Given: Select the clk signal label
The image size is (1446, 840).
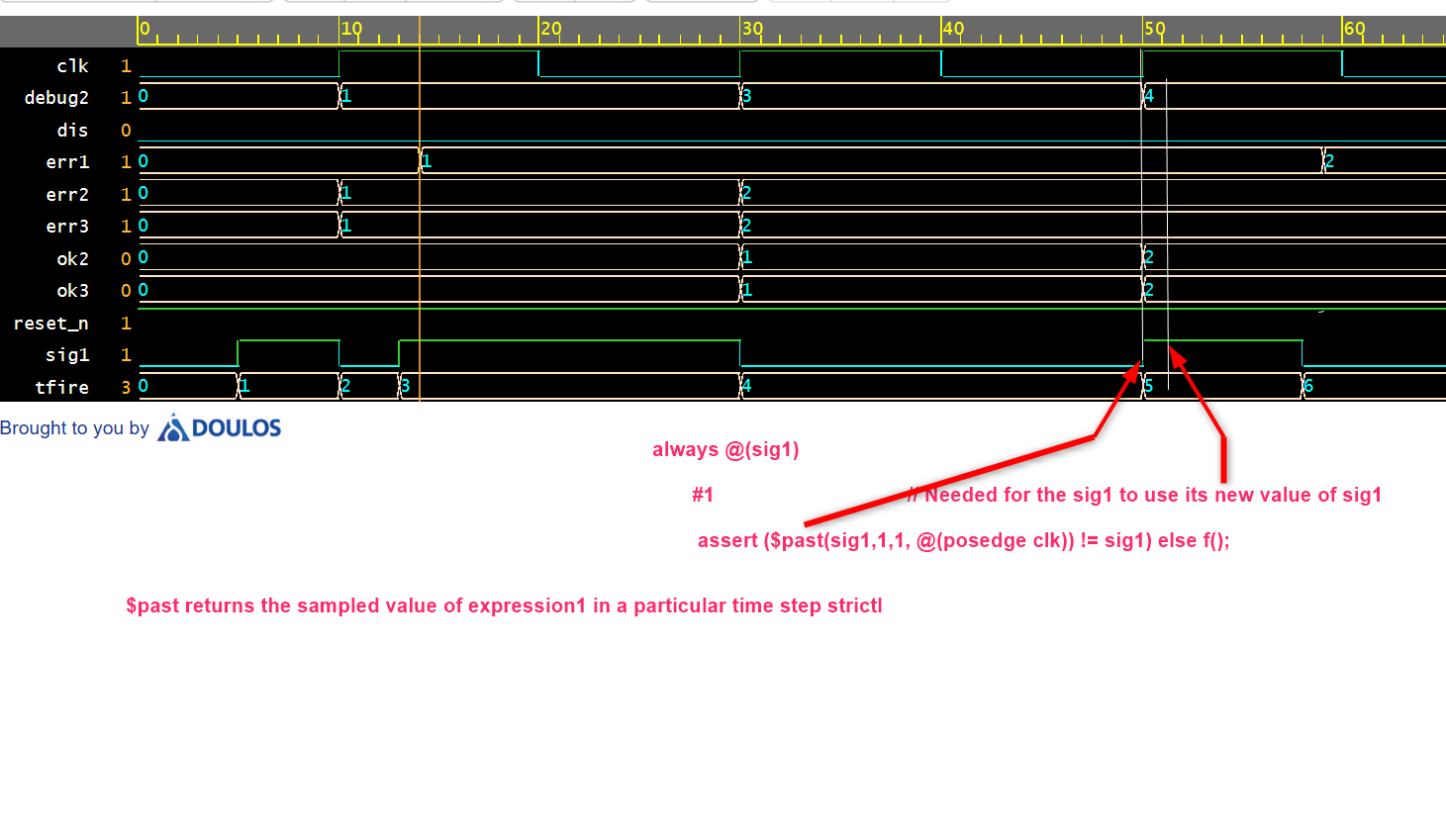Looking at the screenshot, I should (72, 65).
